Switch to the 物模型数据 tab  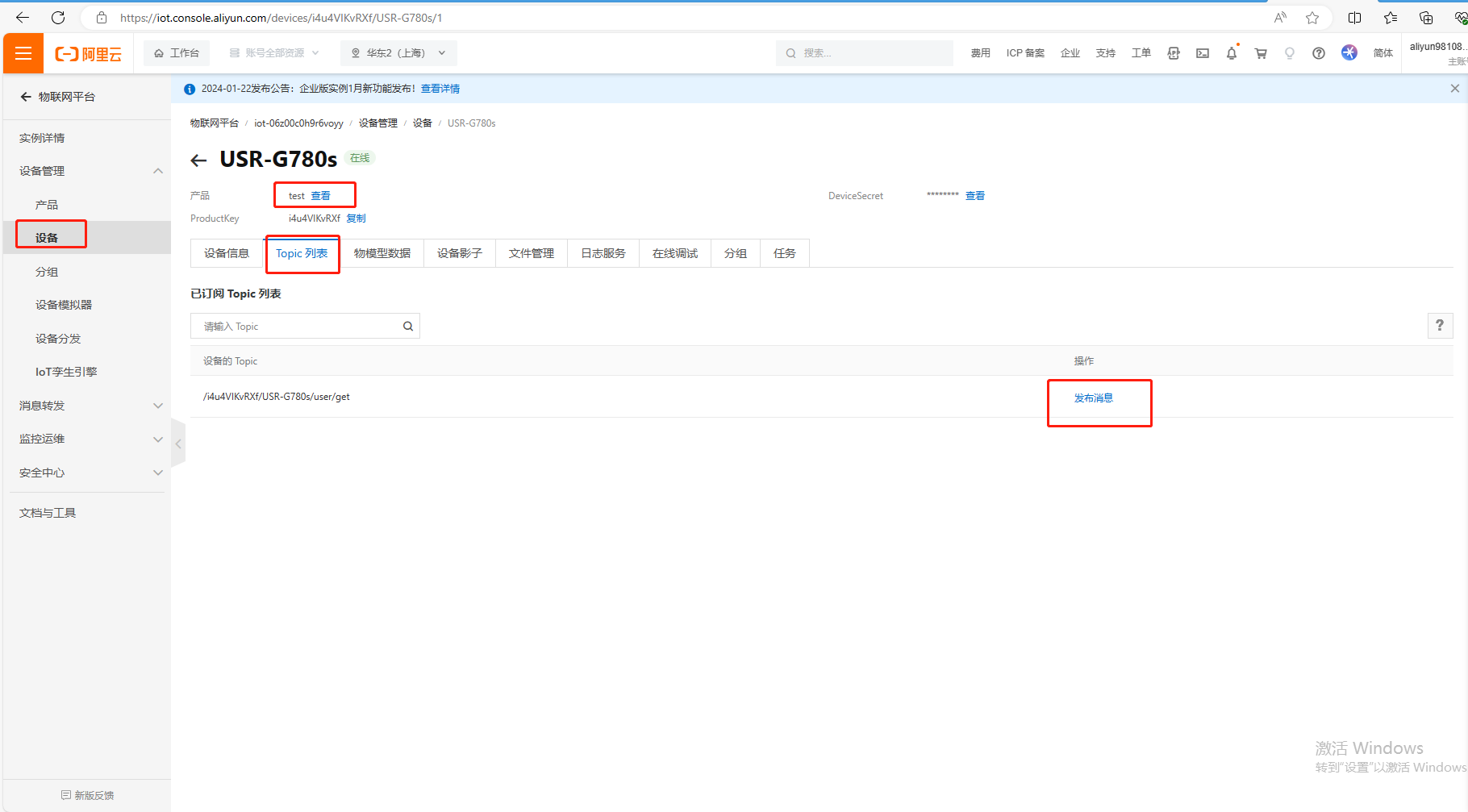click(382, 253)
